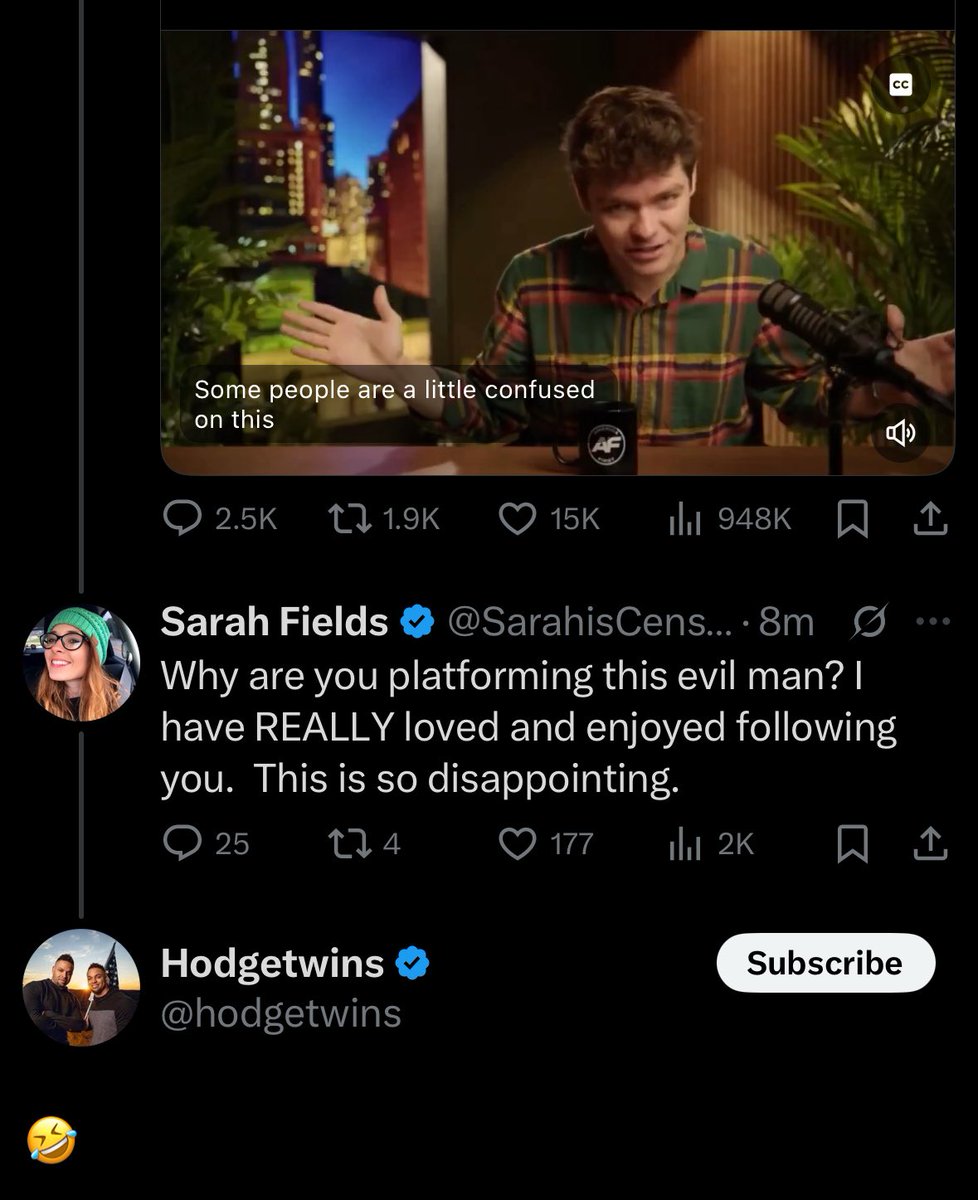Like the video post with 15K likes
Image resolution: width=978 pixels, height=1200 pixels.
point(517,518)
